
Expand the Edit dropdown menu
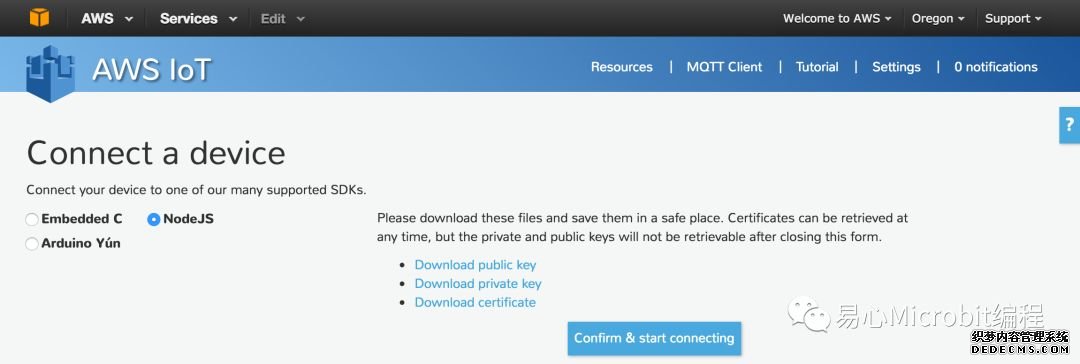click(x=282, y=19)
